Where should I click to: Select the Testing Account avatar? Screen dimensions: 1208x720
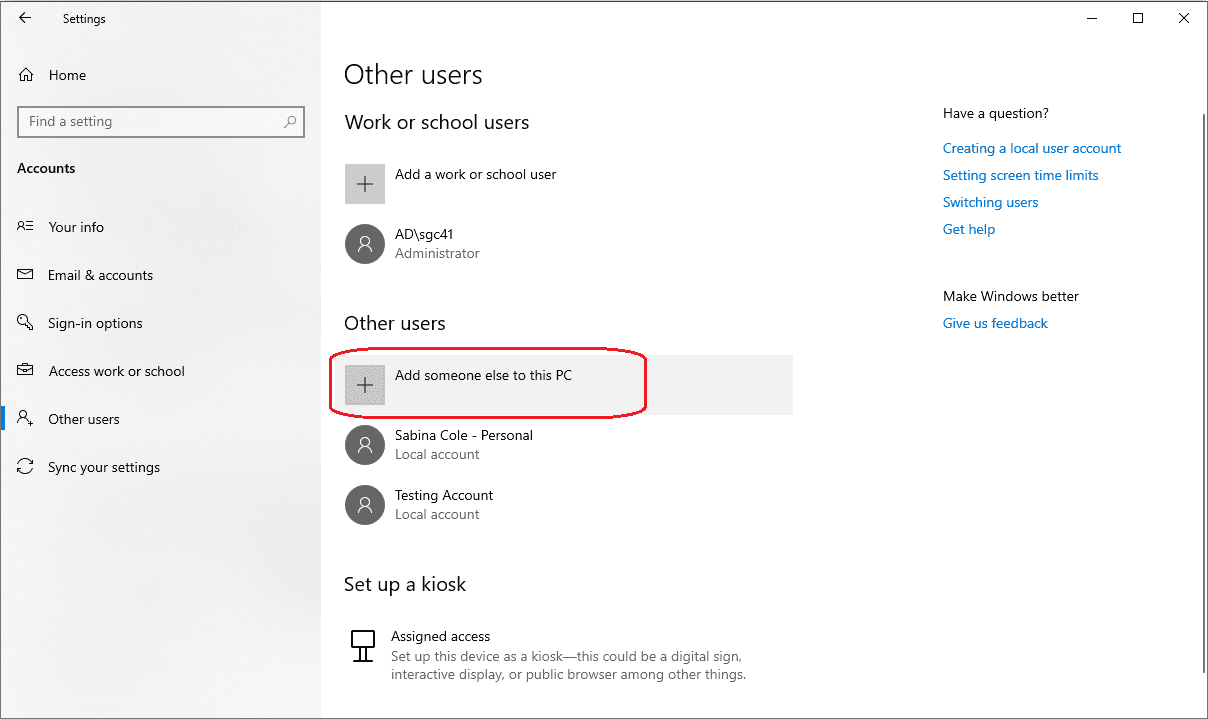[365, 505]
